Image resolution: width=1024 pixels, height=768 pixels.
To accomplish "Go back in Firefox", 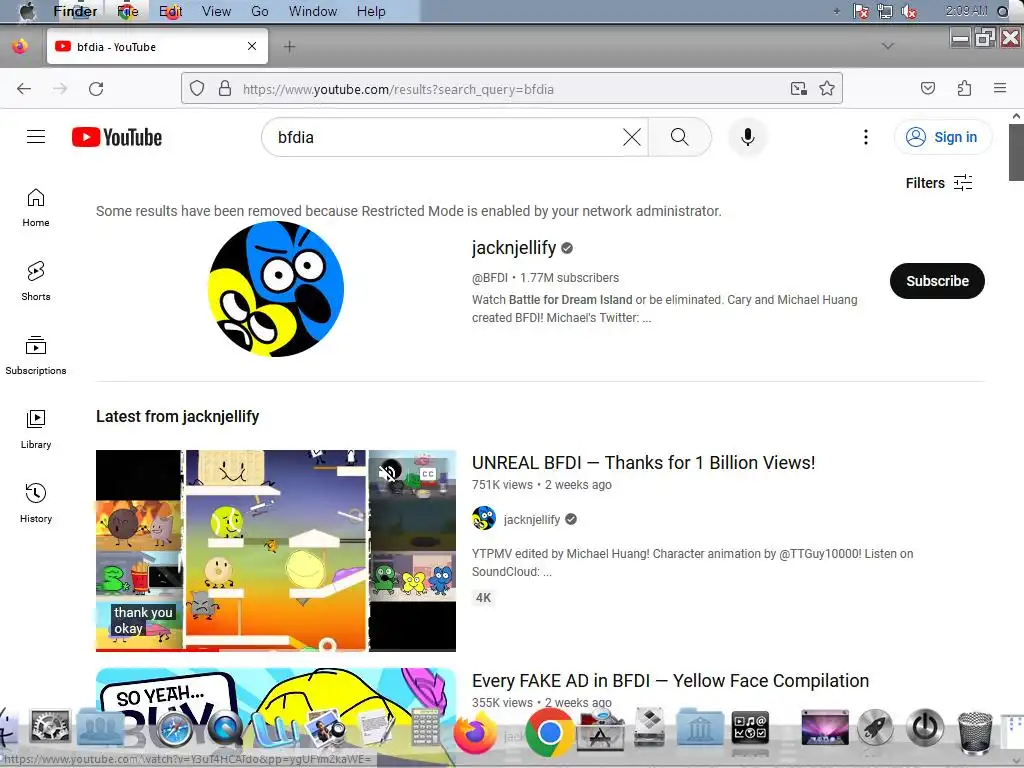I will pyautogui.click(x=24, y=89).
